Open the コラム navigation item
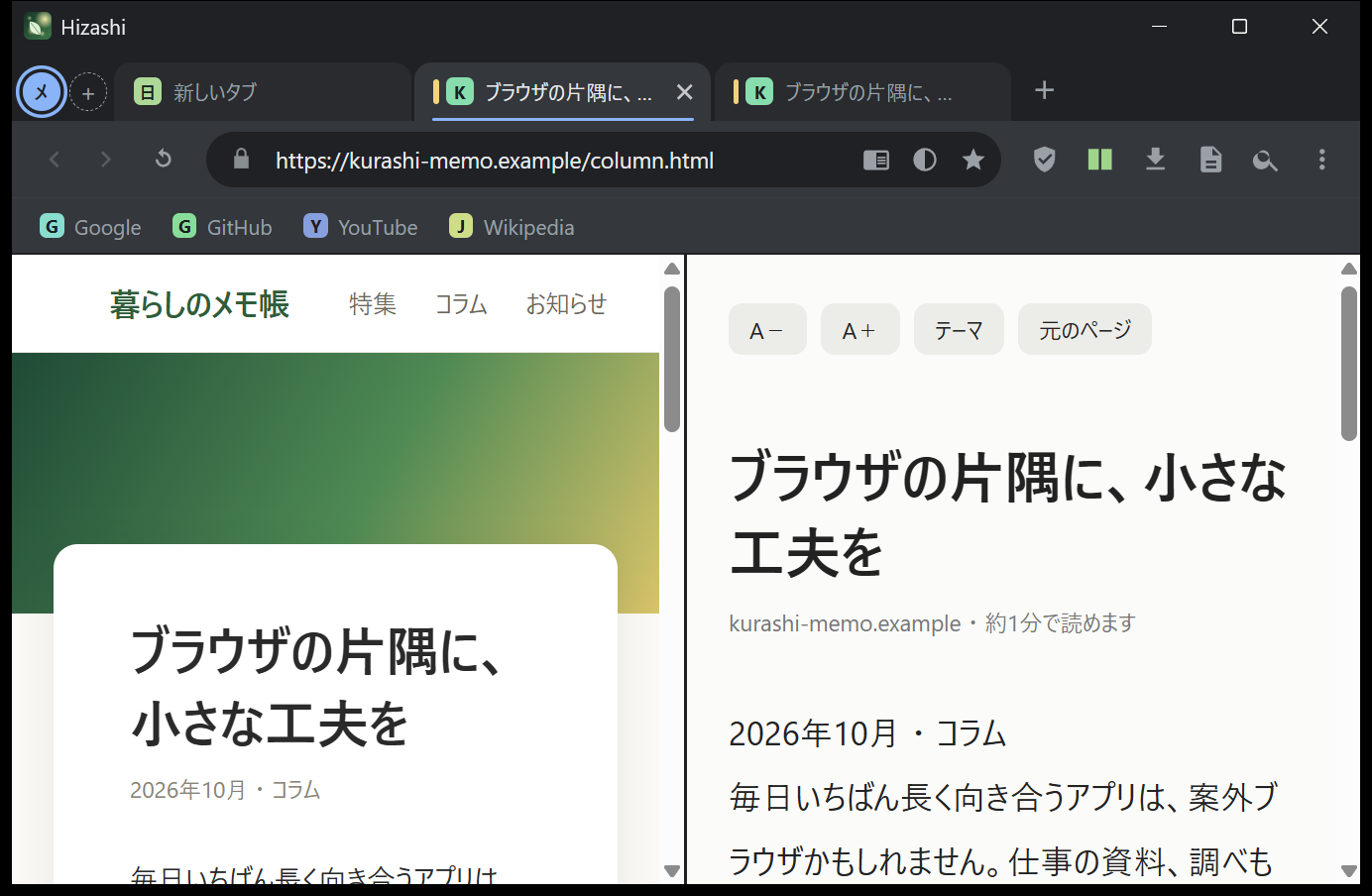Viewport: 1372px width, 896px height. point(461,304)
